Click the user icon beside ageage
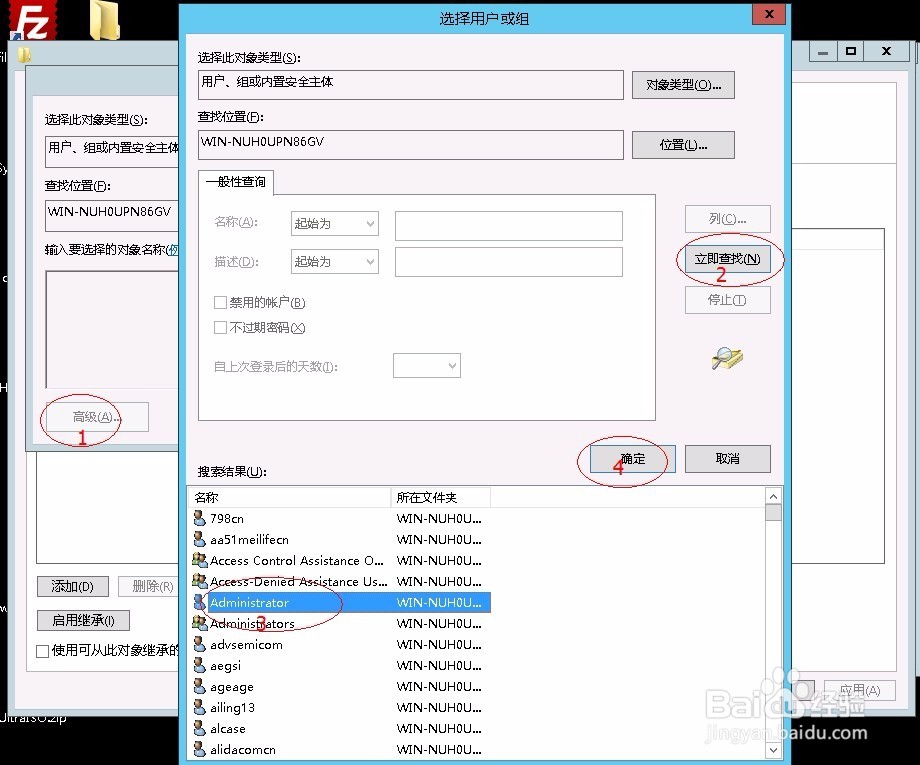Screen dimensions: 920x765 tap(199, 687)
